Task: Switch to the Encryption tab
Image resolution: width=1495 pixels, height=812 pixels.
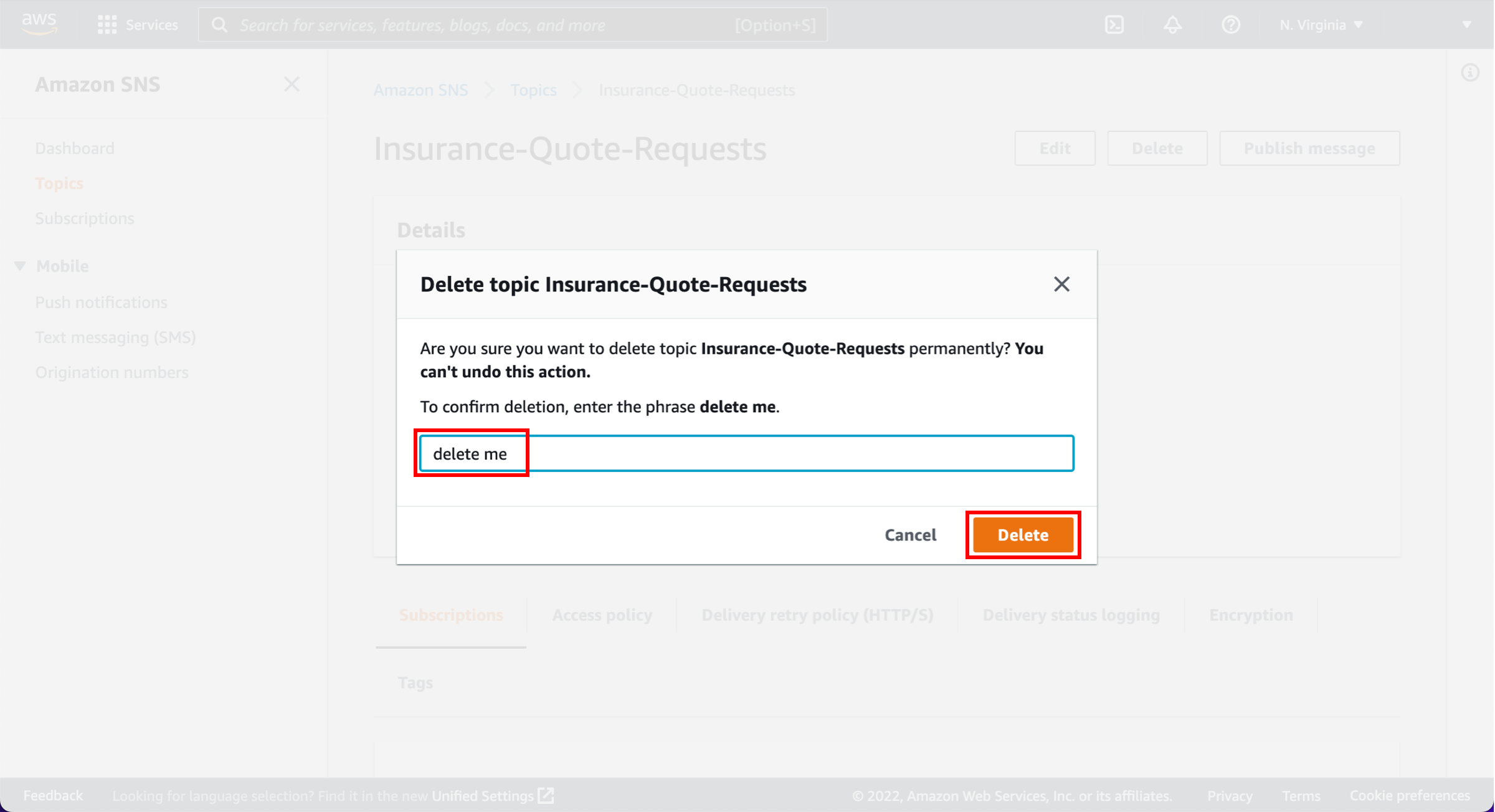Action: click(1251, 615)
